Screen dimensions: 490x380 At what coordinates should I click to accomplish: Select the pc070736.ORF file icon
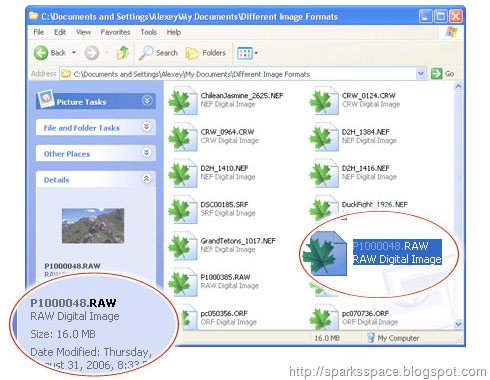pos(324,318)
